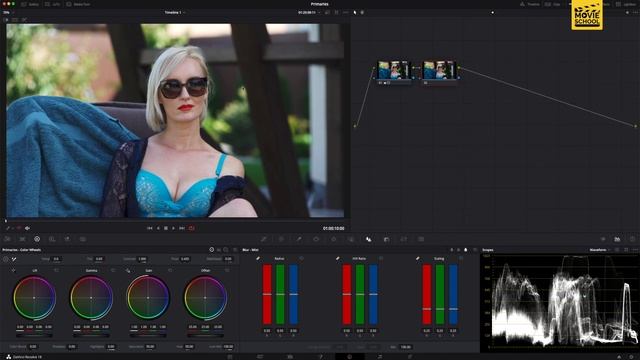The height and width of the screenshot is (360, 640).
Task: Pick white point beside Gain wheel
Action: coord(128,270)
